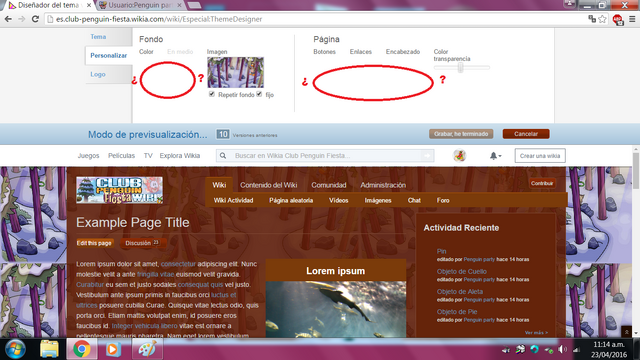Click the Discusión button
640x360 pixels.
[142, 243]
